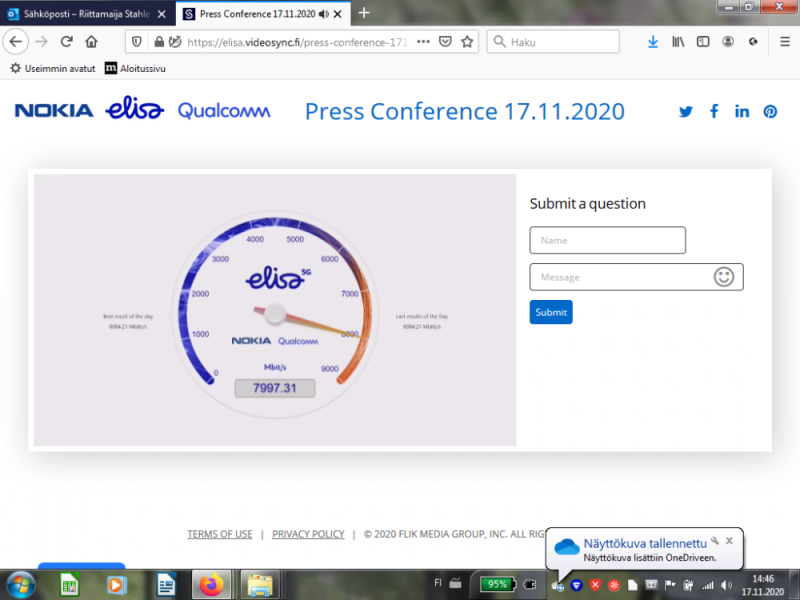
Task: Bookmark this page with the star
Action: pyautogui.click(x=467, y=42)
